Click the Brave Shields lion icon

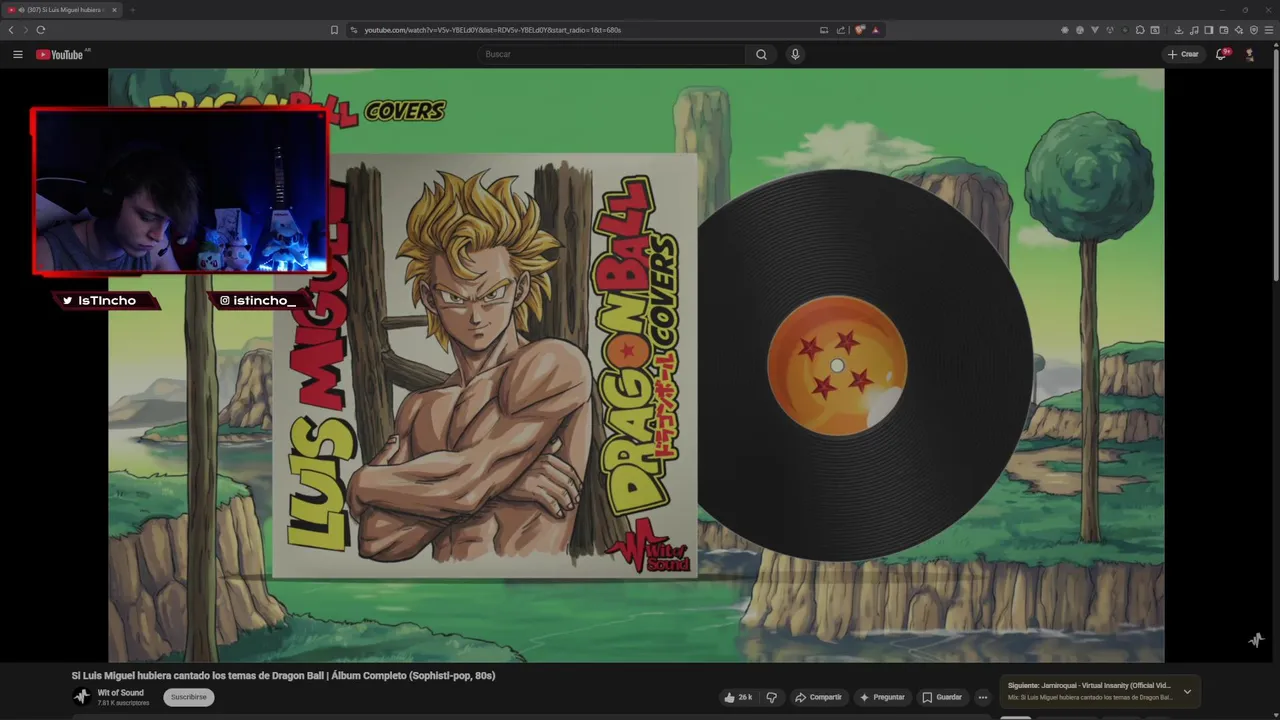point(859,30)
